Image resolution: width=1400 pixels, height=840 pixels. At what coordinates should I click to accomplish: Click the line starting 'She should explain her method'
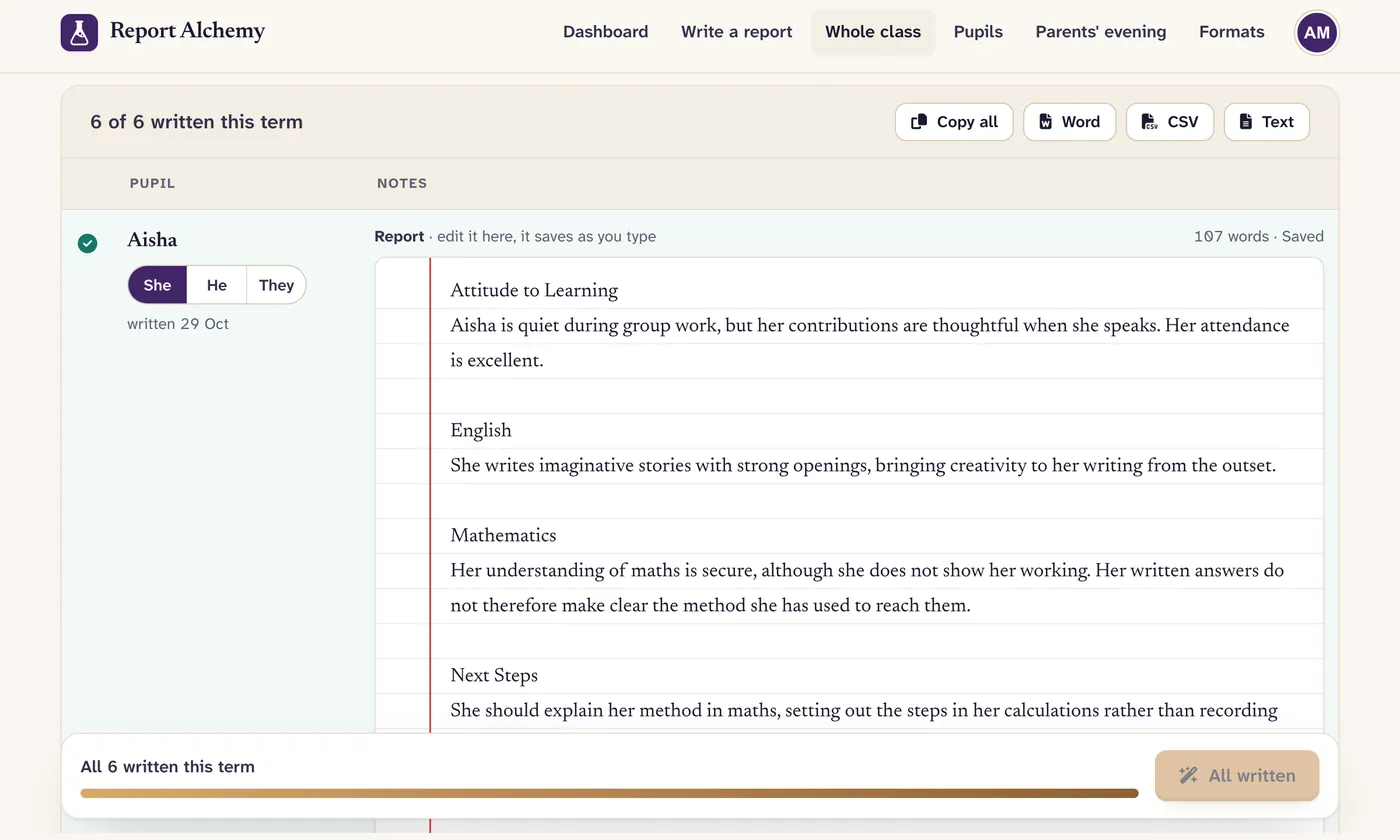pyautogui.click(x=864, y=711)
